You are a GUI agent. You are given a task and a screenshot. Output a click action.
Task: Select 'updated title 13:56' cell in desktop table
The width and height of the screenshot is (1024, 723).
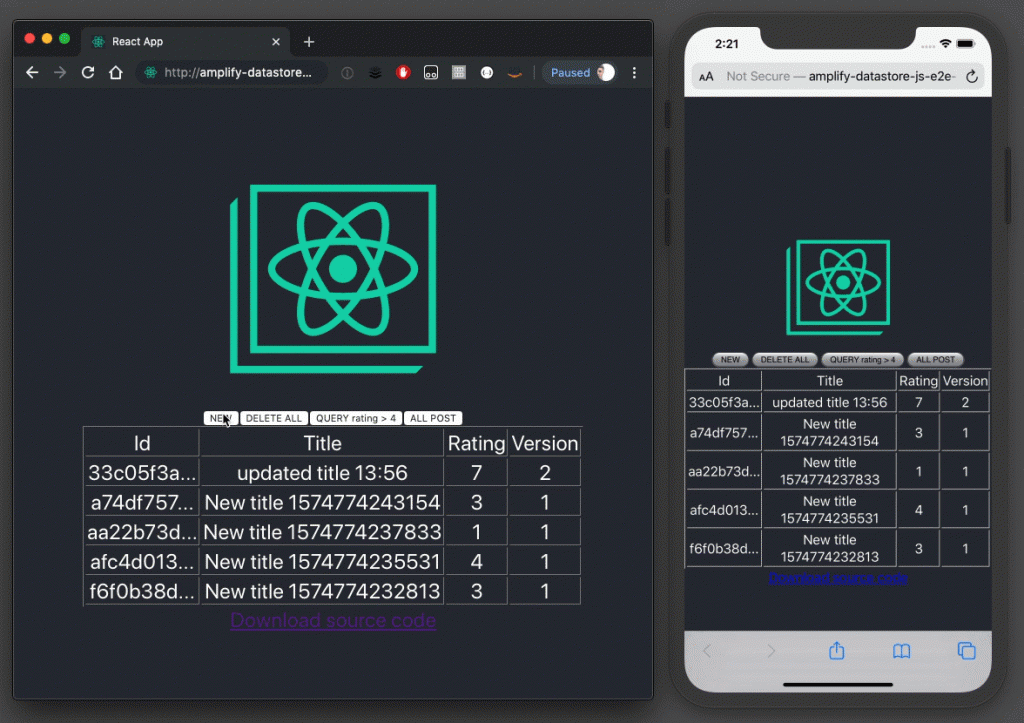click(x=322, y=472)
